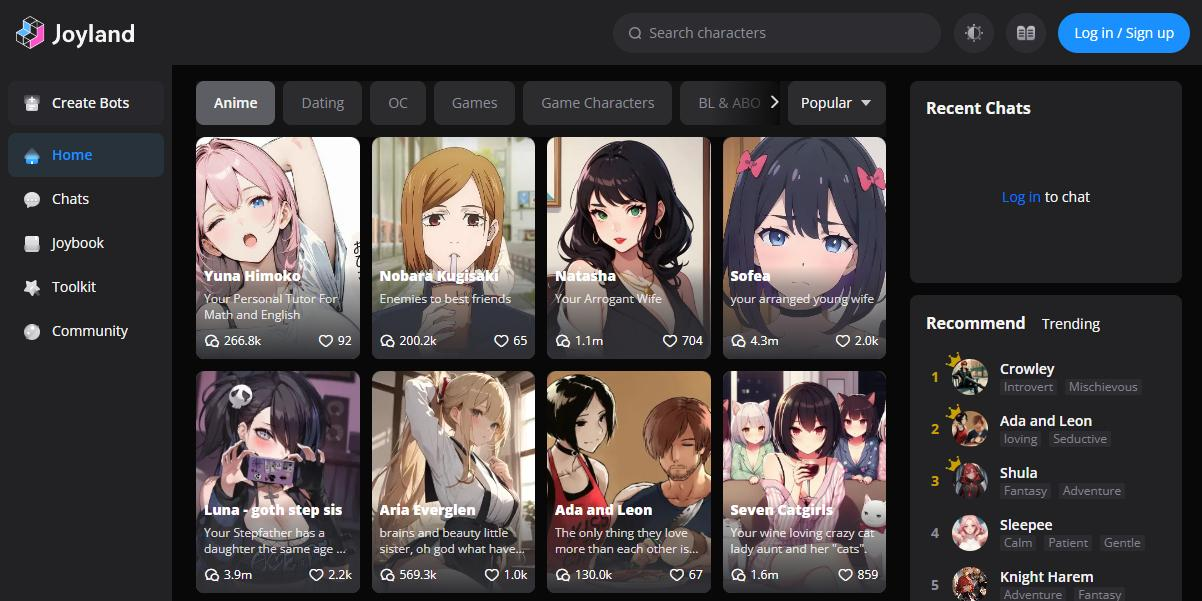Image resolution: width=1202 pixels, height=601 pixels.
Task: Click the Log in link in Recent Chats
Action: point(1021,197)
